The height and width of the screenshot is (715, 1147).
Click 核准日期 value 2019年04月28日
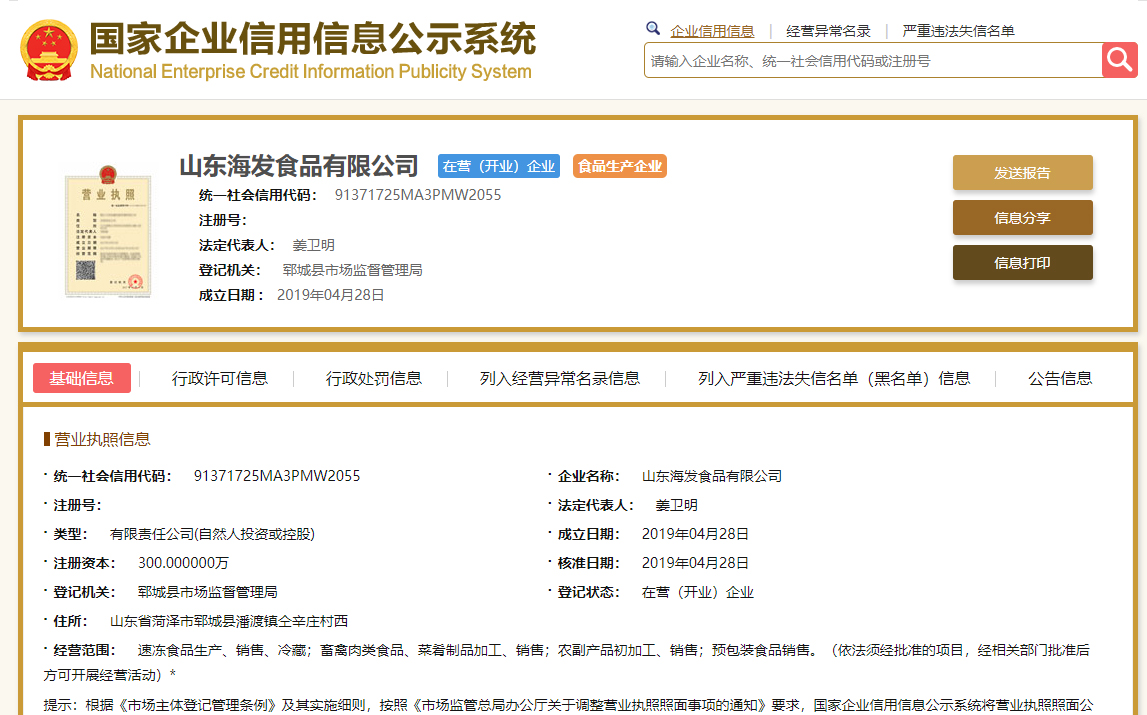pyautogui.click(x=695, y=563)
